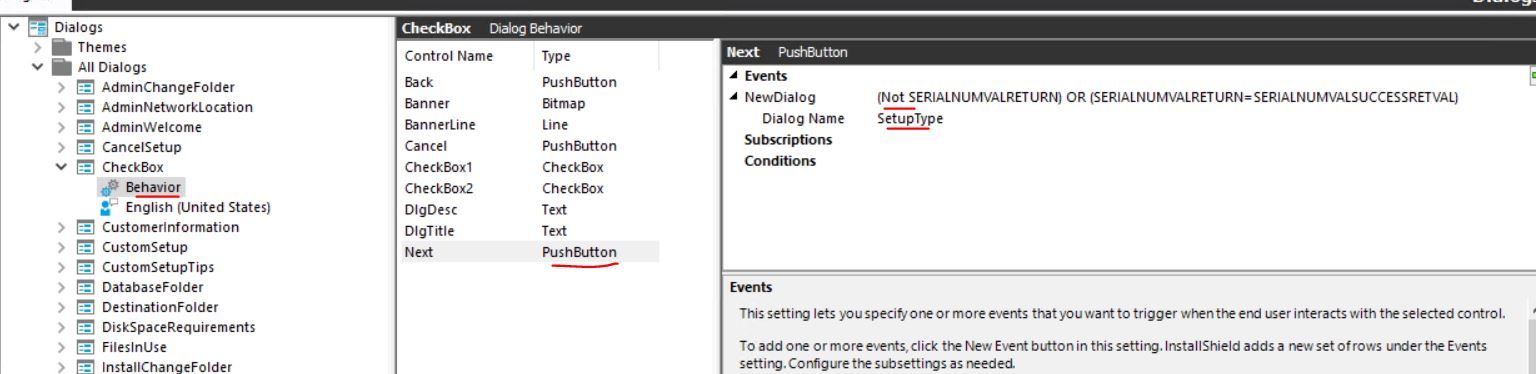This screenshot has width=1536, height=374.
Task: Click the Themes folder icon
Action: tap(63, 47)
